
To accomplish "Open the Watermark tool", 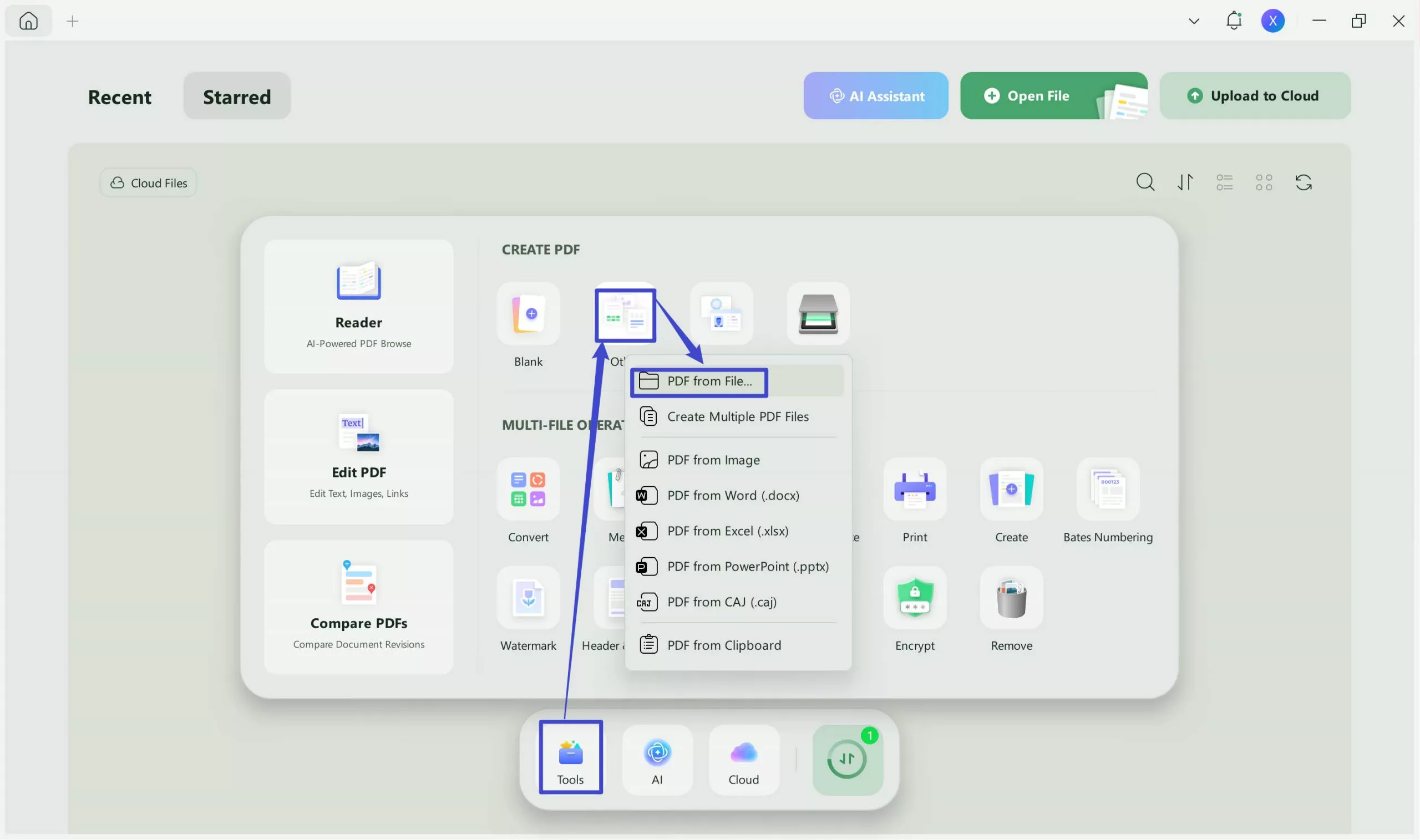I will click(x=528, y=598).
